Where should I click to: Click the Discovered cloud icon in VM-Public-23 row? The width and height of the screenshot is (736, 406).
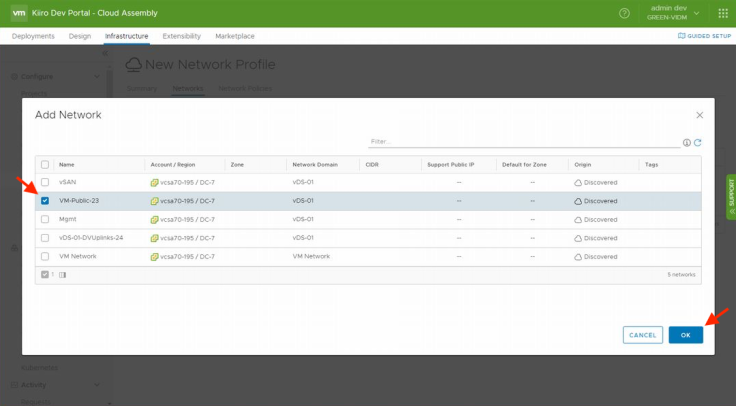[578, 201]
